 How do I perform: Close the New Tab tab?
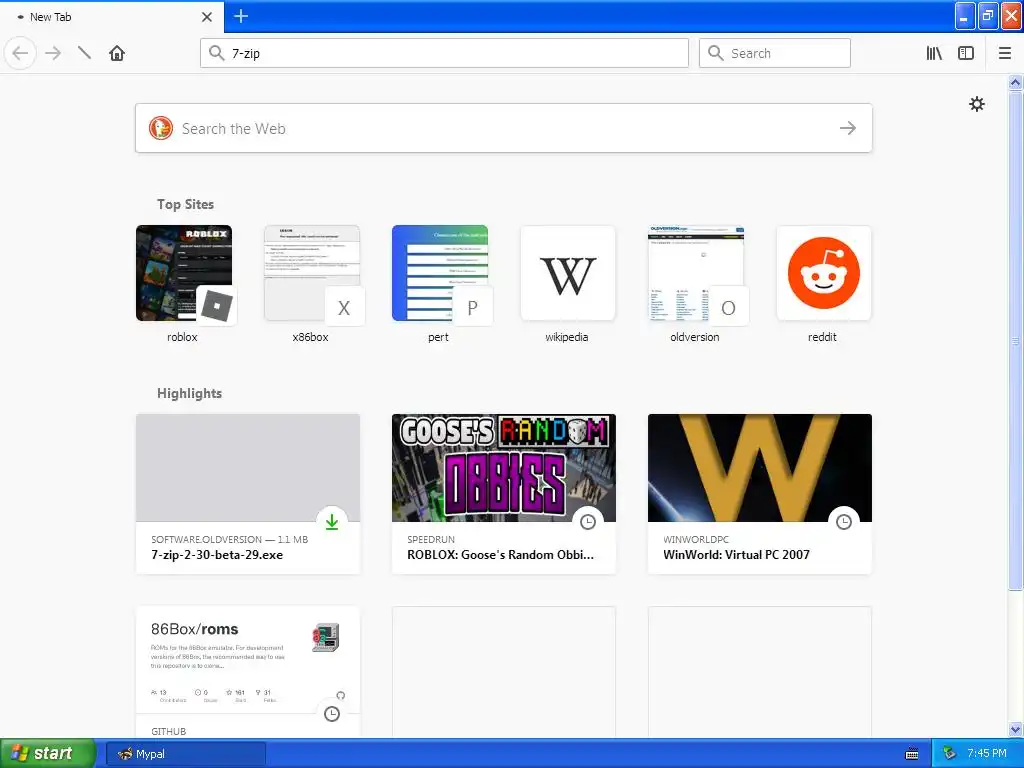click(206, 17)
